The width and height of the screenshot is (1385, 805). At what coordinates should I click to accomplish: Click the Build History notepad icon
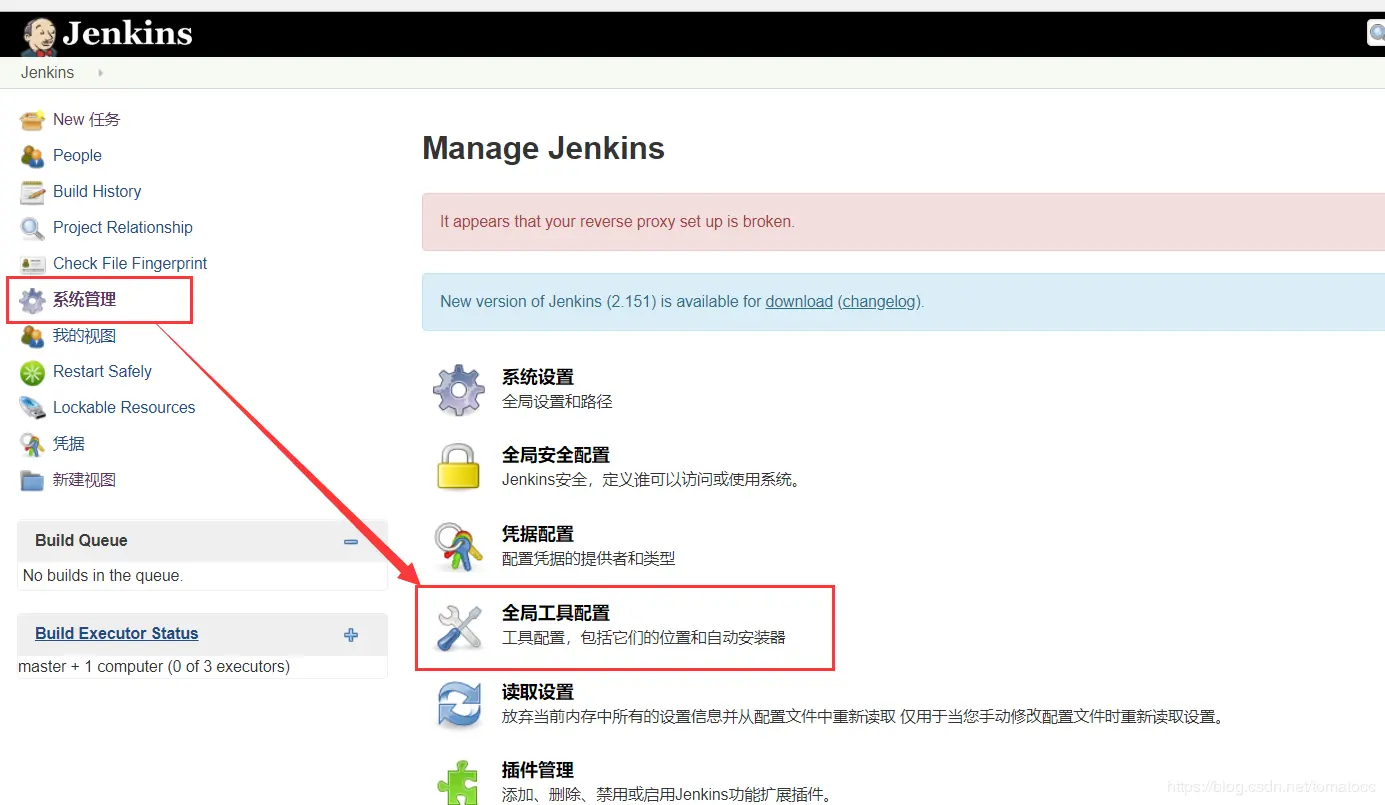33,192
